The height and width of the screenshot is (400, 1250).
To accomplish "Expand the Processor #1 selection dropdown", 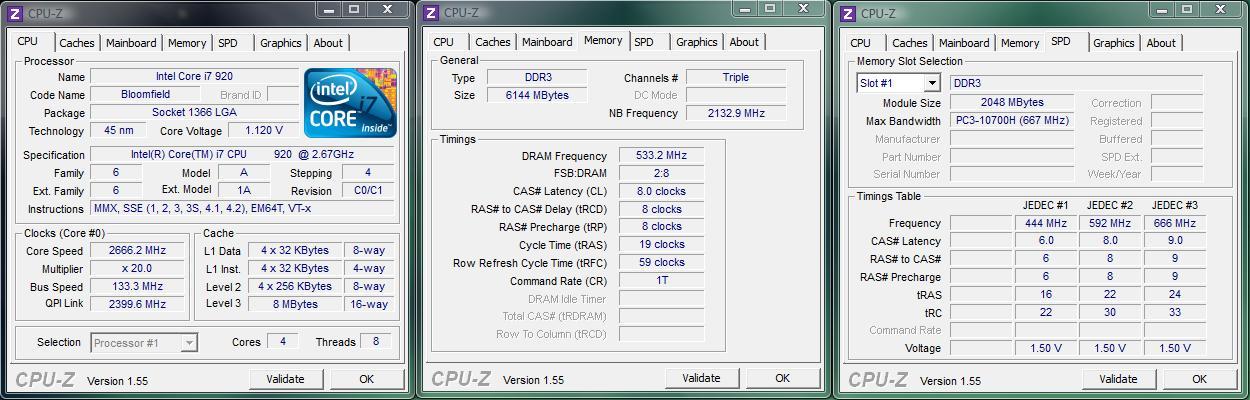I will 188,343.
